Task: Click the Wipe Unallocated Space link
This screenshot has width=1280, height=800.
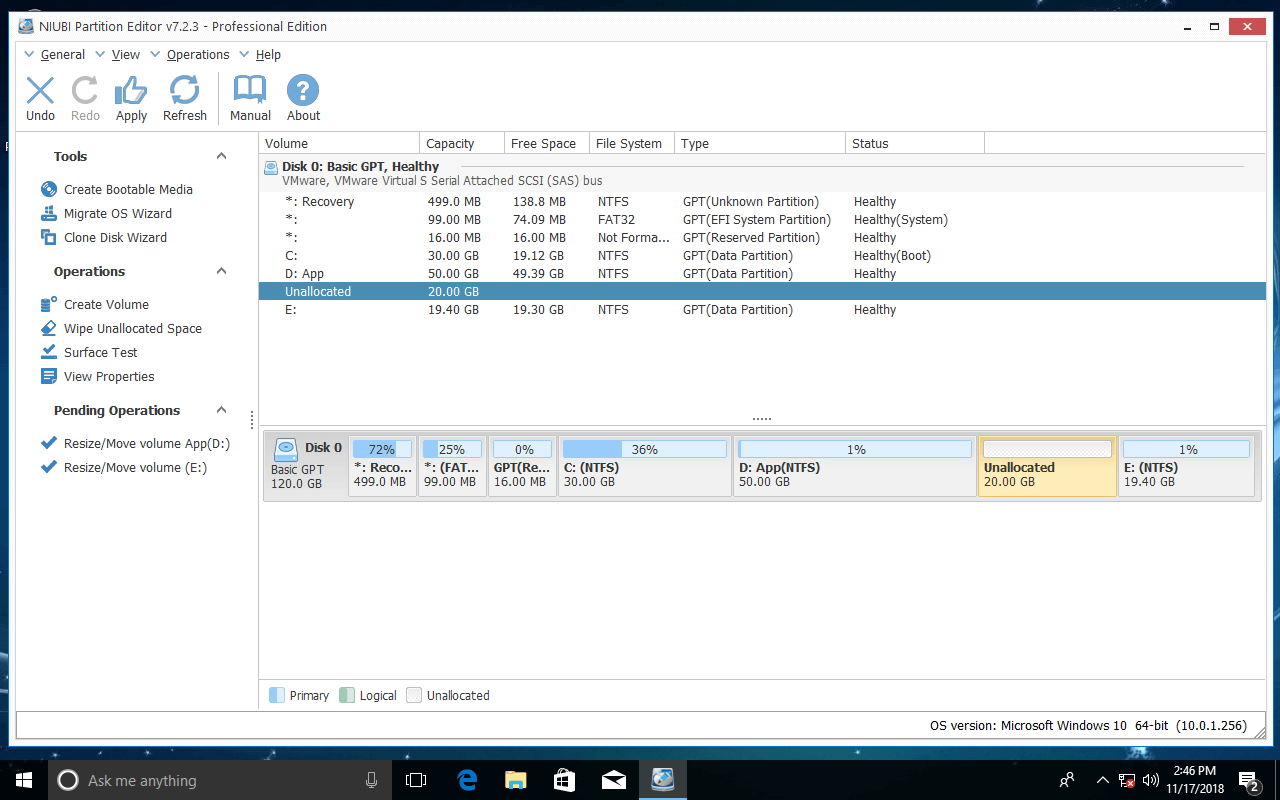Action: click(133, 328)
